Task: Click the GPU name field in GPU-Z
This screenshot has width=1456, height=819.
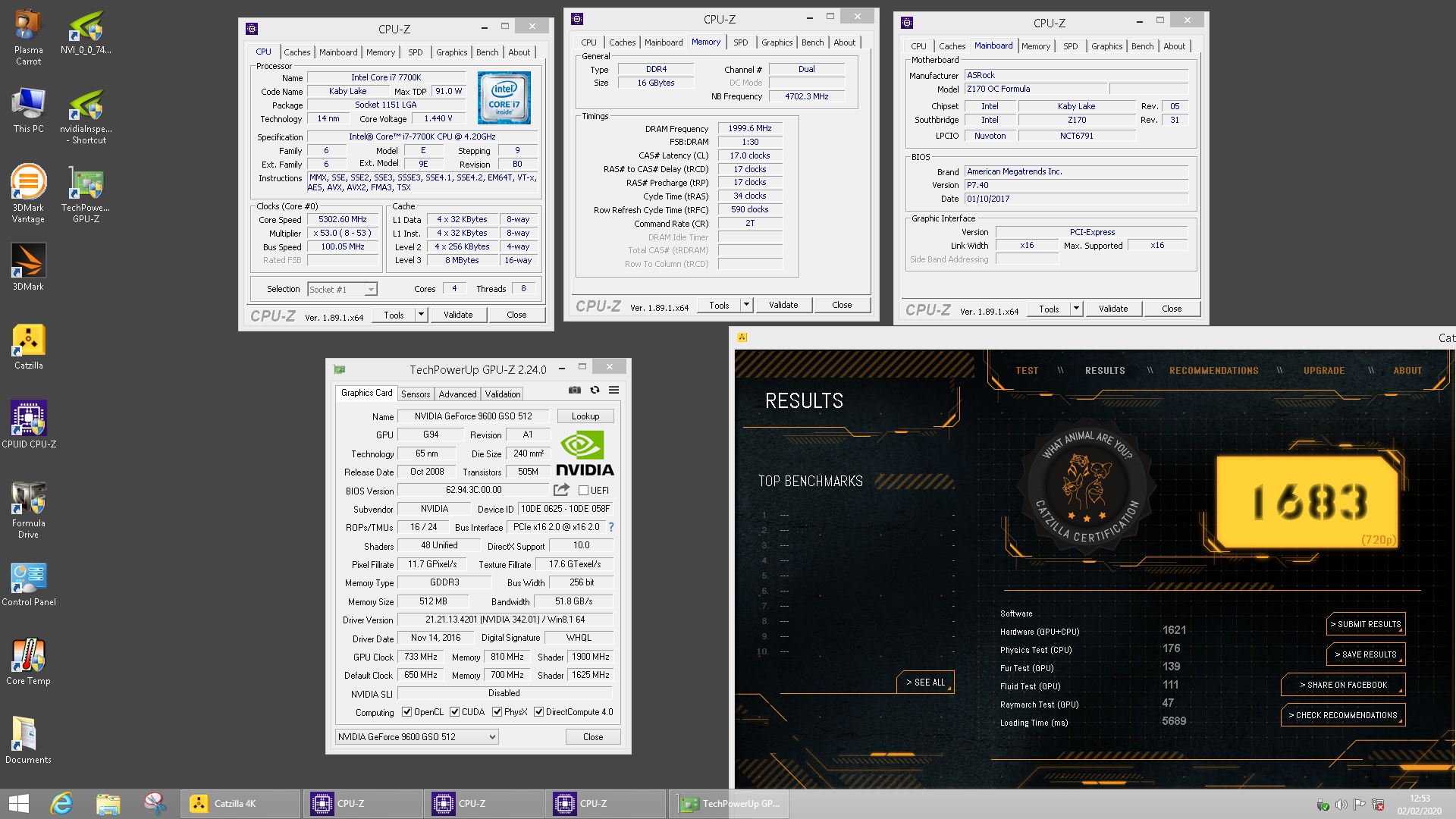Action: (473, 416)
